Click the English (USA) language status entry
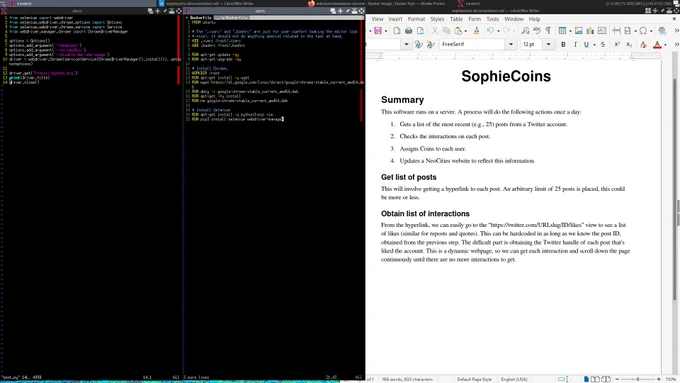 tap(514, 379)
